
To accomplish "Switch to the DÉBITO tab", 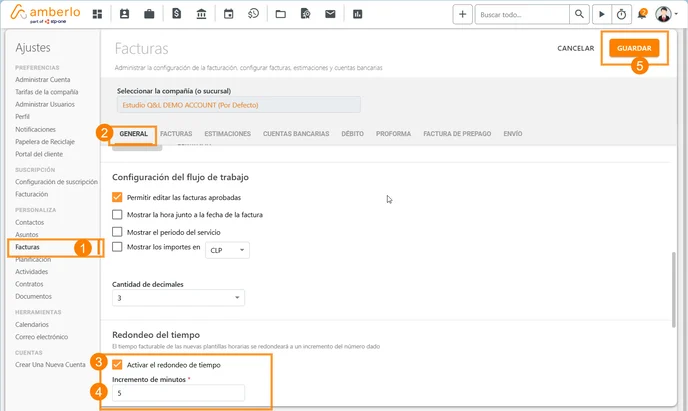I will 352,134.
